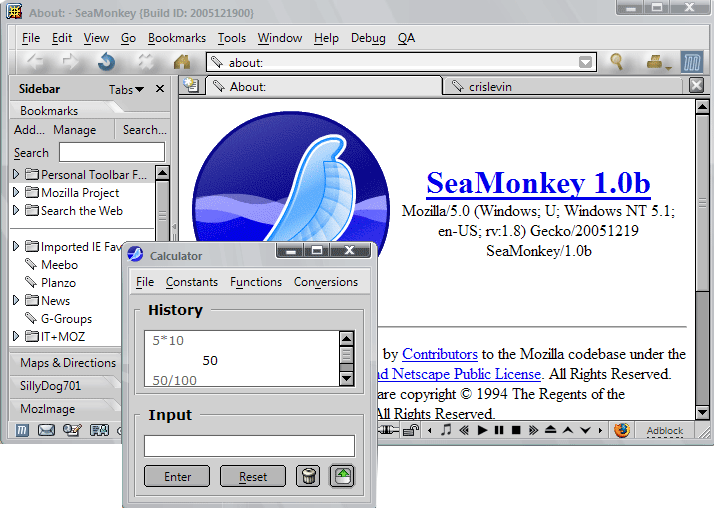The width and height of the screenshot is (714, 508).
Task: Click the Firefox logo status bar icon
Action: [x=622, y=430]
